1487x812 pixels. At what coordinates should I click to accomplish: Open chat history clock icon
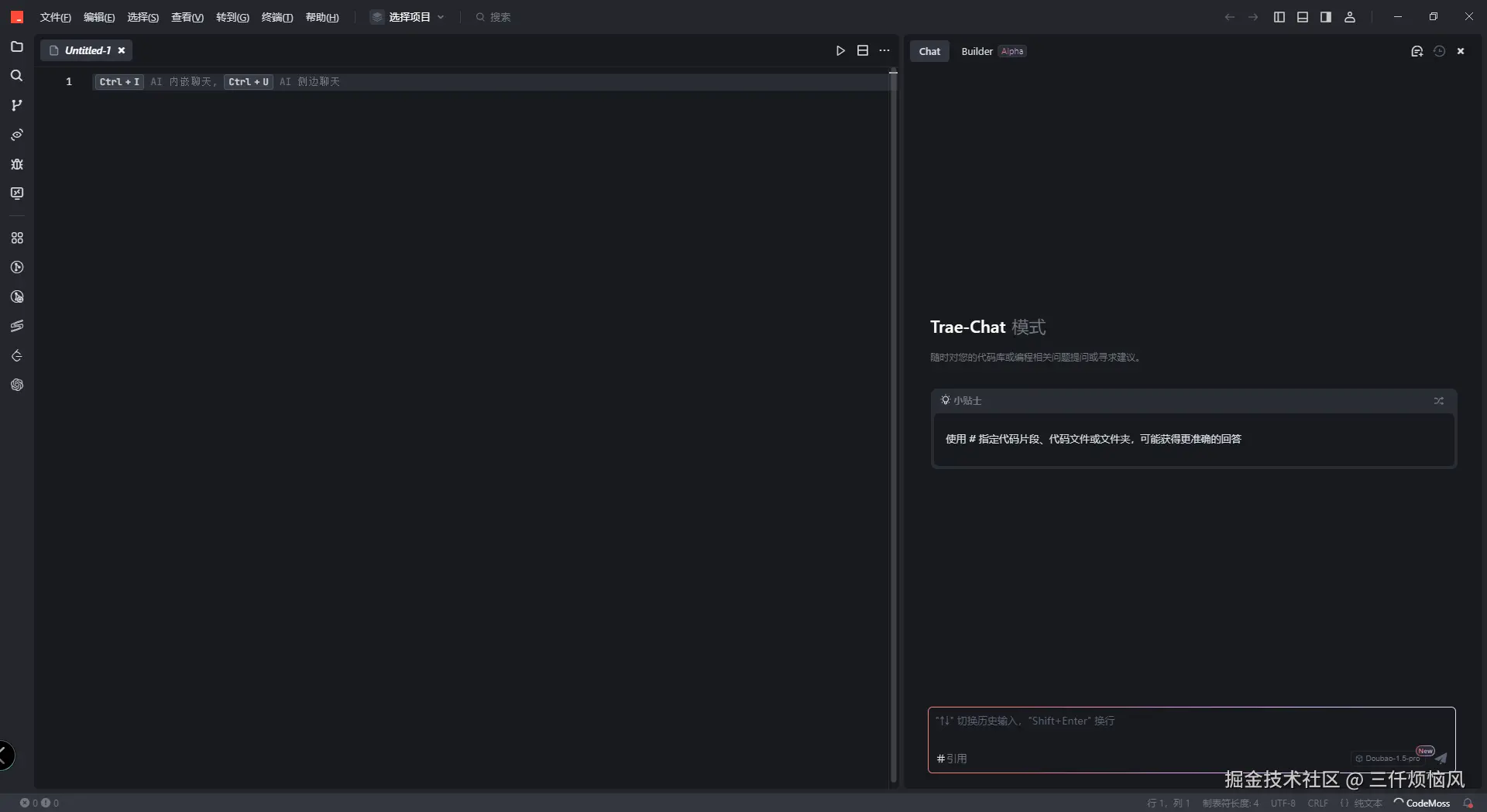coord(1439,51)
